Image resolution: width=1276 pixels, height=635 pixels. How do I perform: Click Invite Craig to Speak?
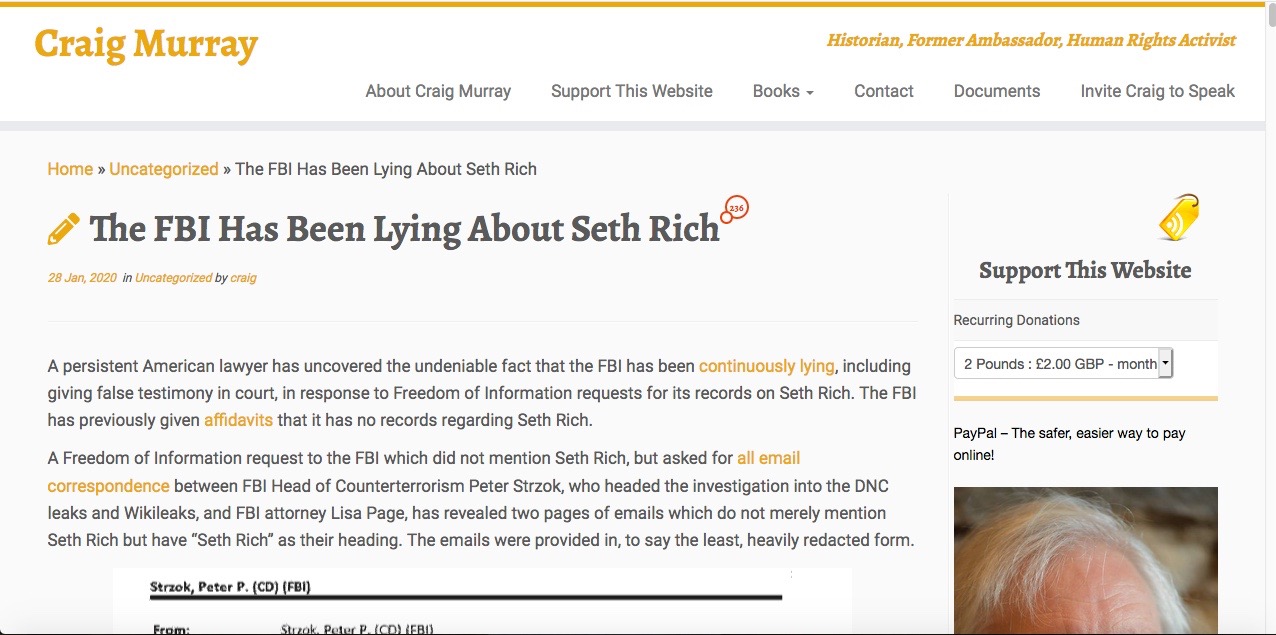[x=1158, y=91]
